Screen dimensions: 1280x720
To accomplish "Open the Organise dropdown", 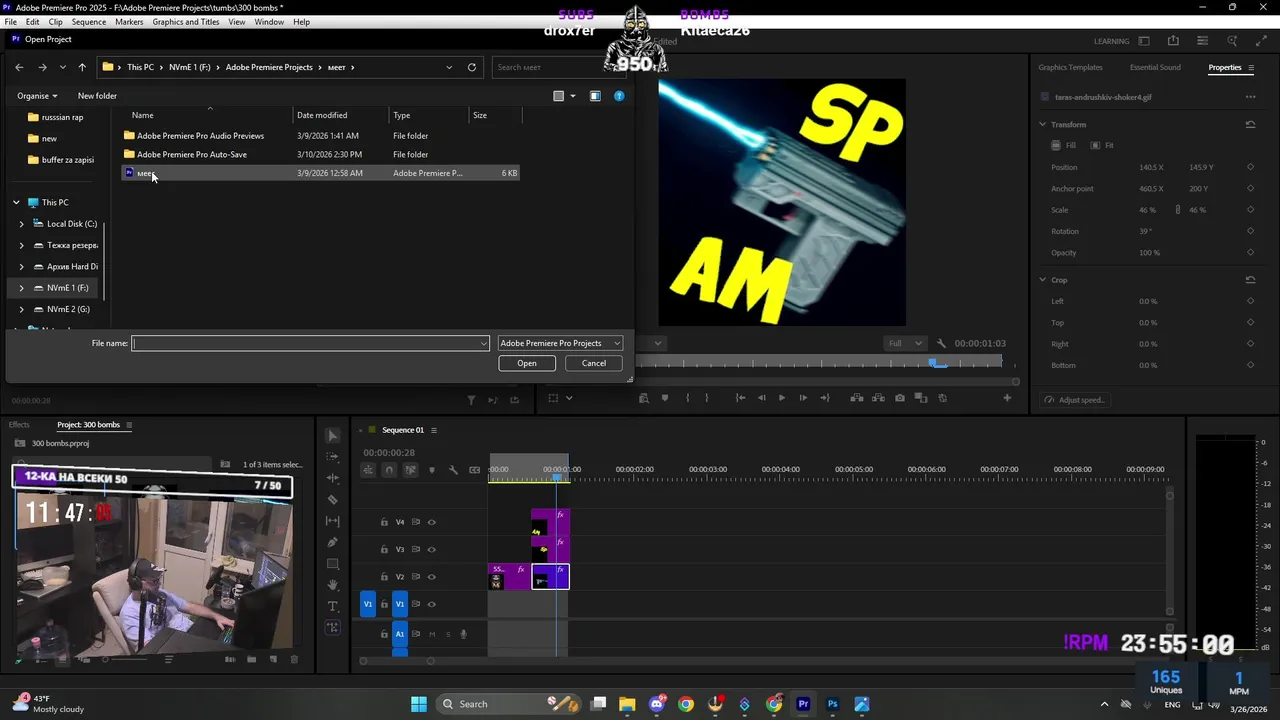I will click(37, 96).
